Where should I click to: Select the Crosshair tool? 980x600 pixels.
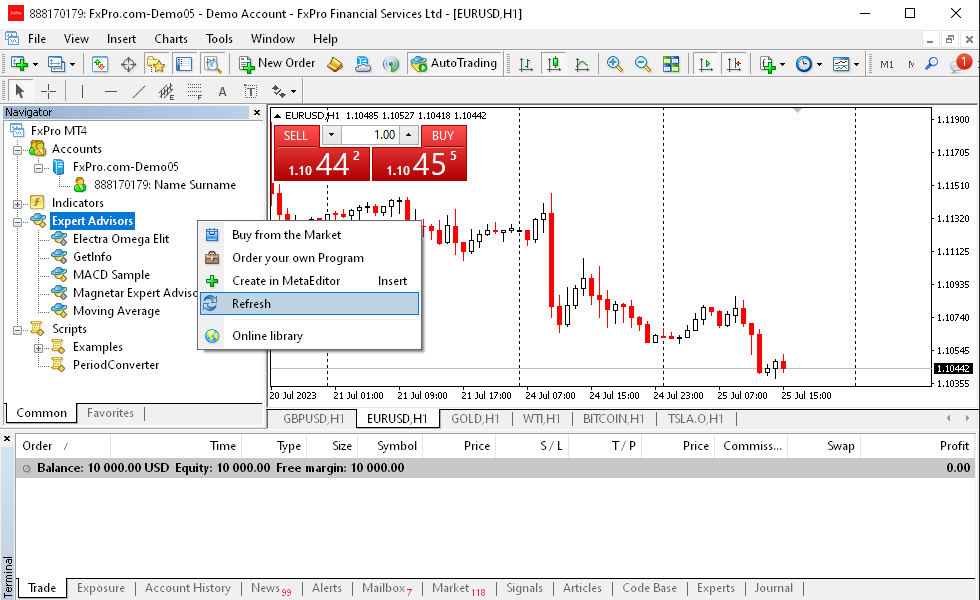pyautogui.click(x=48, y=92)
